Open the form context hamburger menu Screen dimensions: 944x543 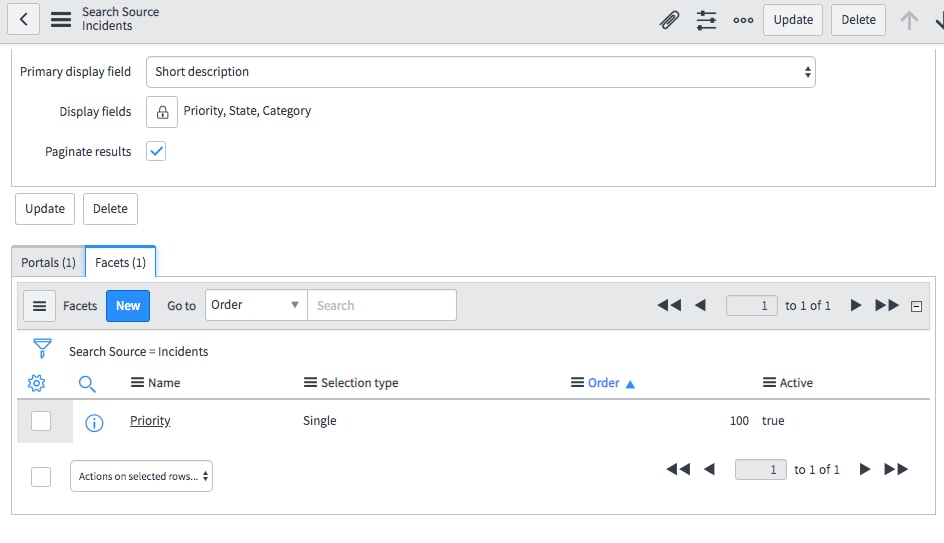tap(61, 19)
